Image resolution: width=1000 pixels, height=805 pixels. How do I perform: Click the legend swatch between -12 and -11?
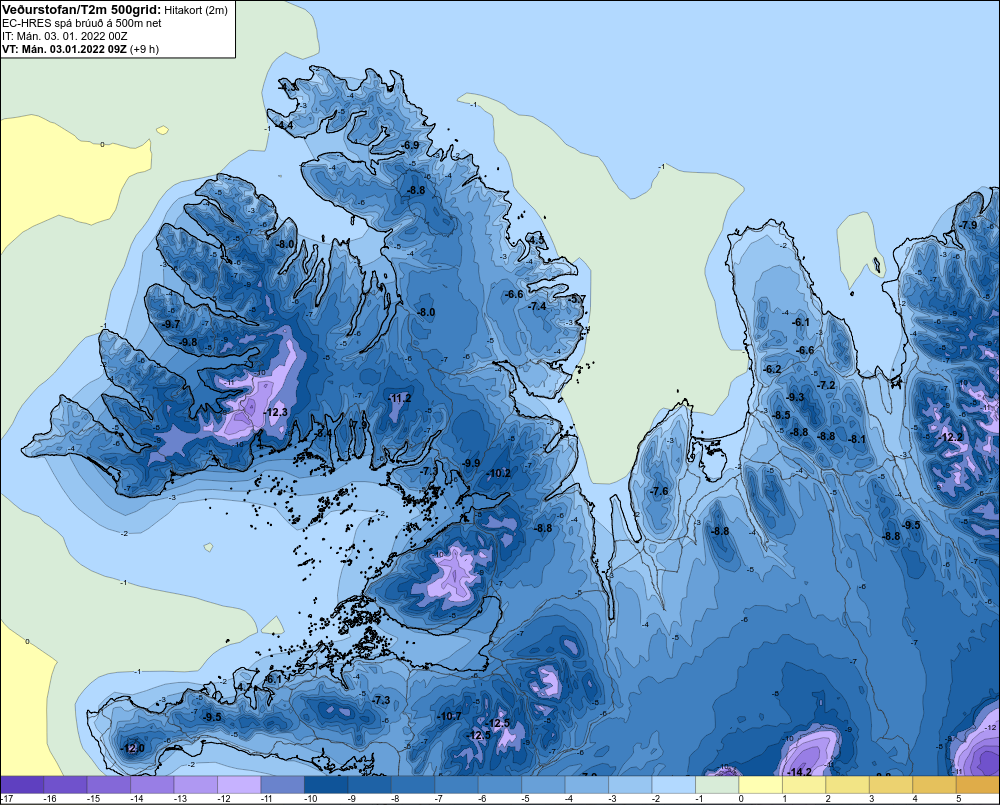[239, 785]
